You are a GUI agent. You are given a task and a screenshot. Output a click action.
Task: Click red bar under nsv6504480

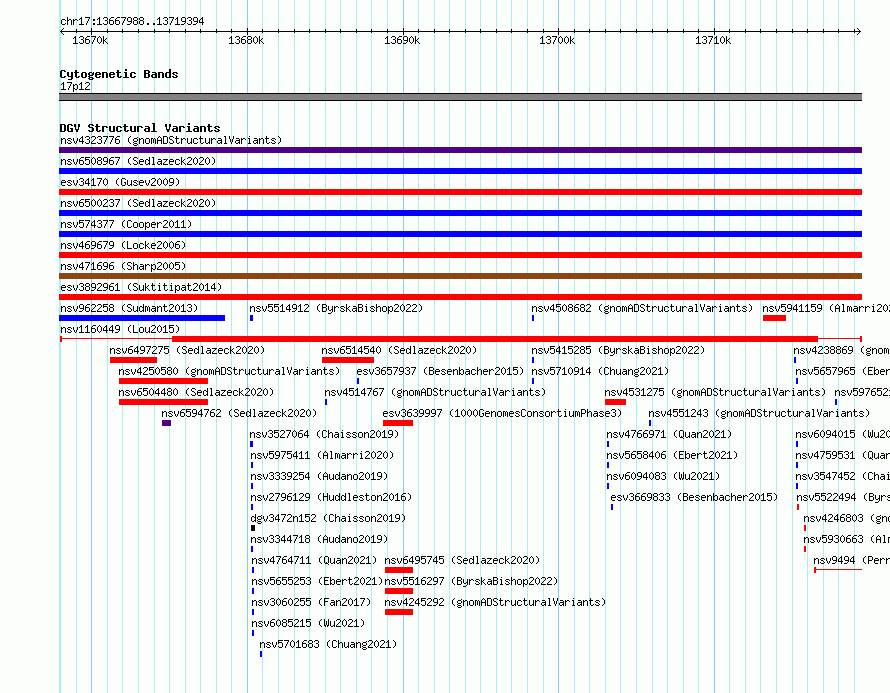[163, 402]
